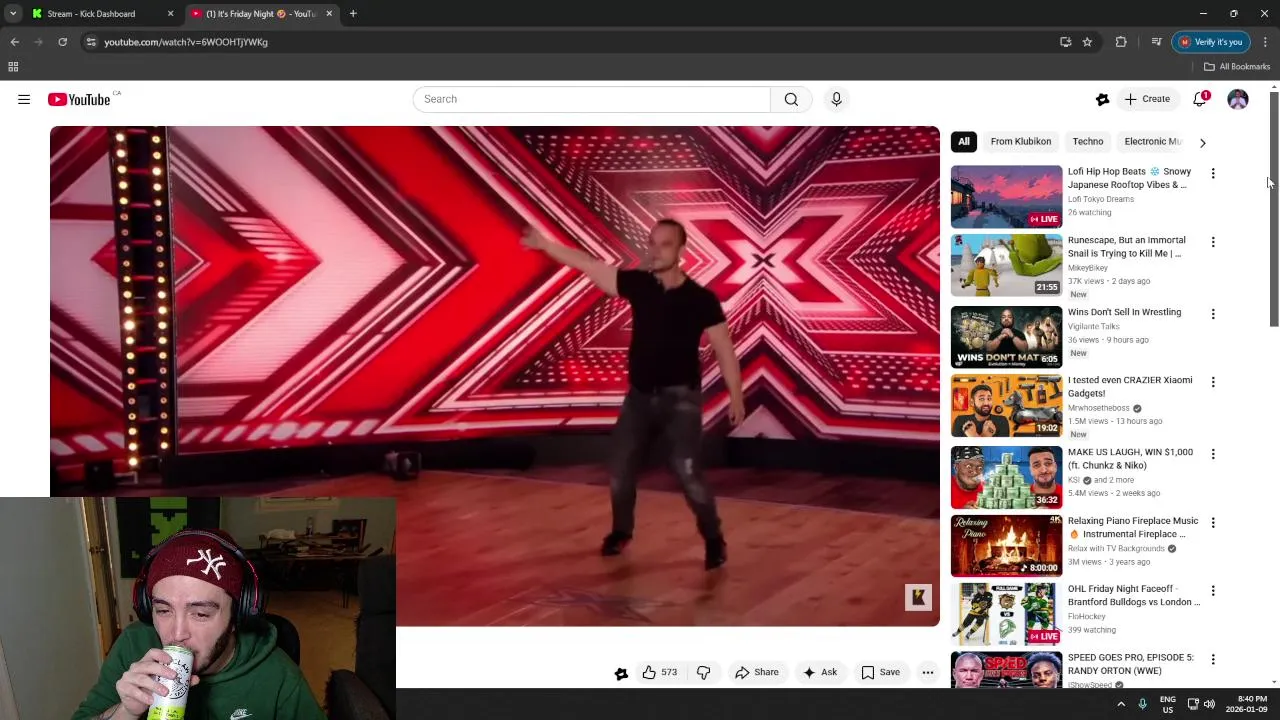Open options for MAKE US LAUGH video
The image size is (1280, 720).
click(1213, 454)
